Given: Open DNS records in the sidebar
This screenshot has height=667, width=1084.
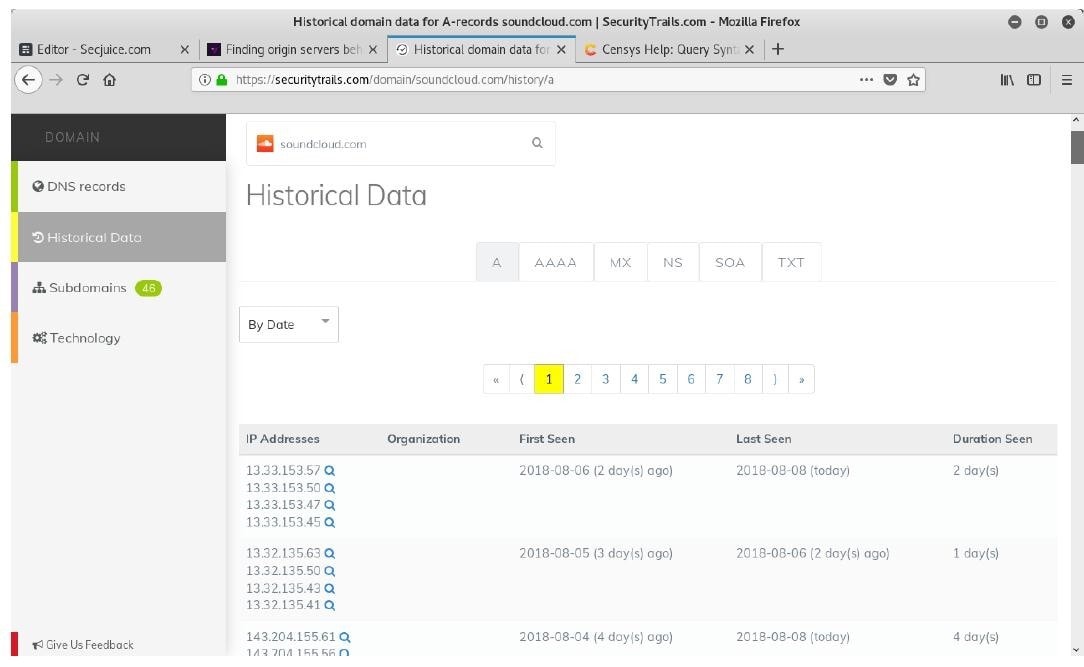Looking at the screenshot, I should 86,186.
